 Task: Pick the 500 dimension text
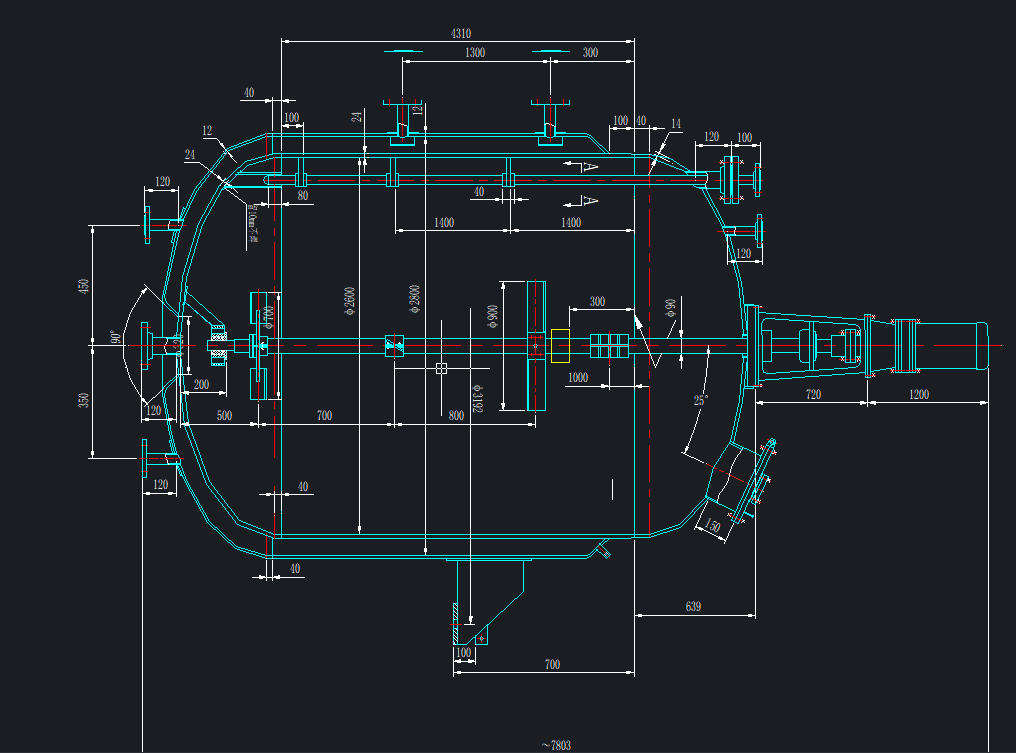[224, 415]
